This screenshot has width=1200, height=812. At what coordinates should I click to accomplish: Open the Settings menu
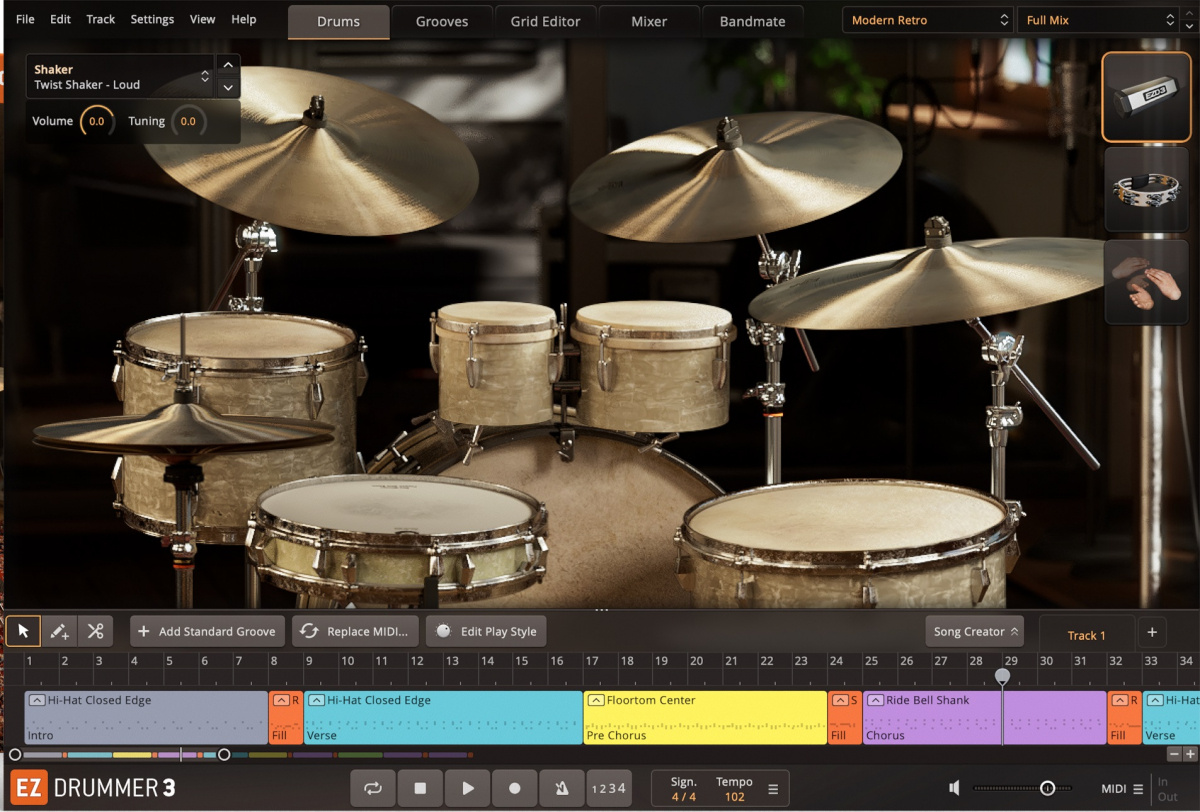coord(152,19)
